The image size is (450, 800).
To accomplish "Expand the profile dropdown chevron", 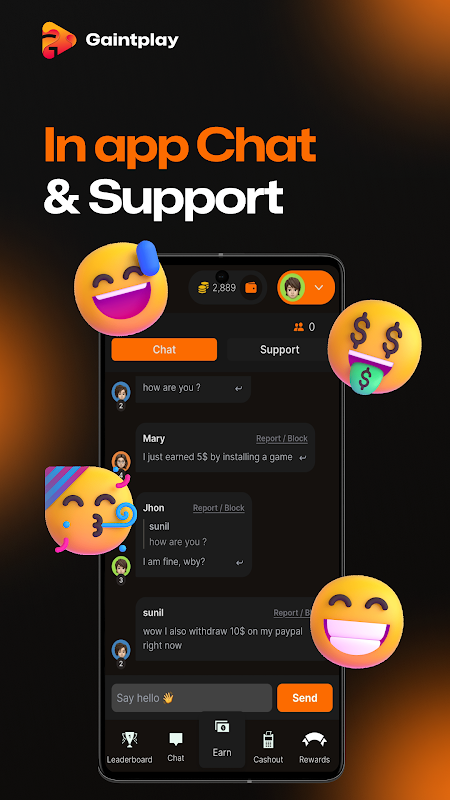I will [319, 288].
